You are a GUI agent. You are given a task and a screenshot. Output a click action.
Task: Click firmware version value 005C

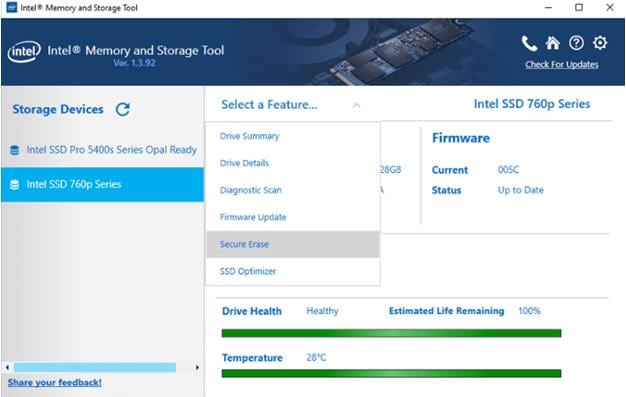click(508, 170)
